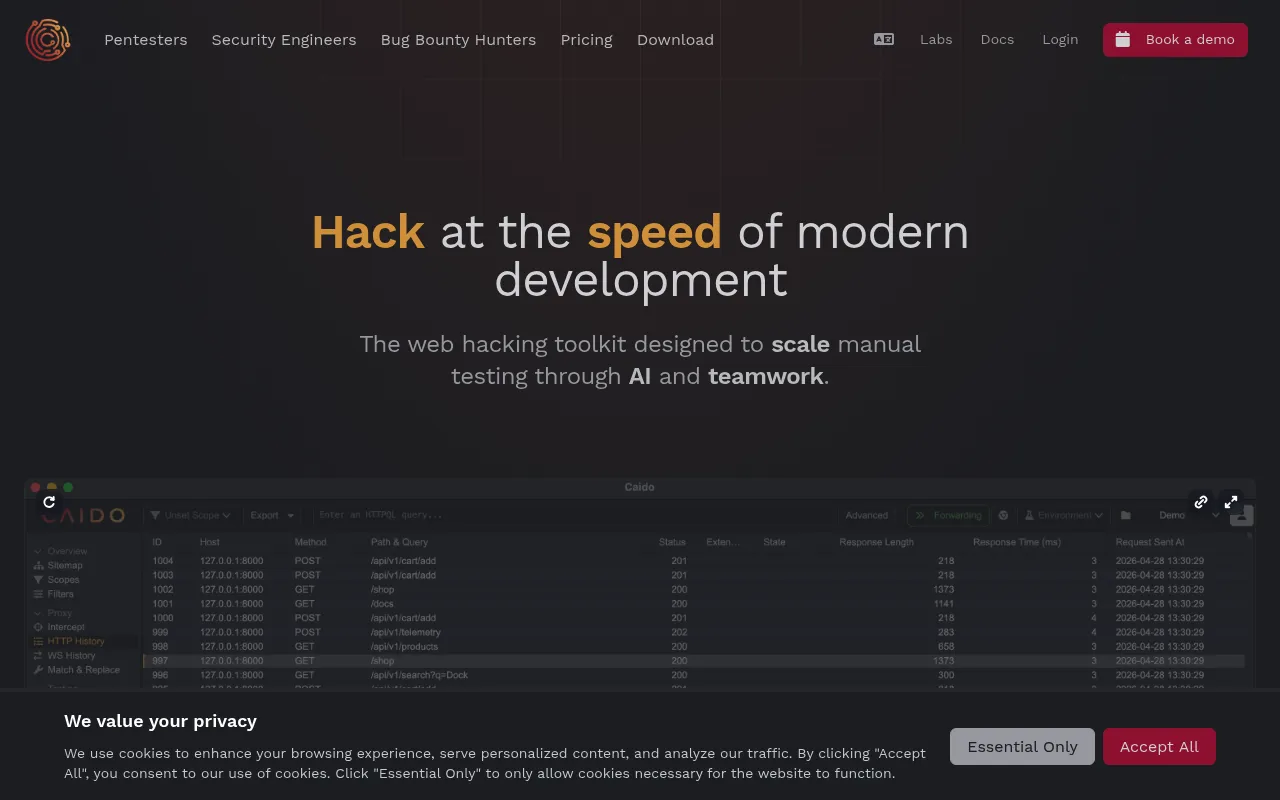This screenshot has height=800, width=1280.
Task: Focus the HTTPQL query input field
Action: pos(572,515)
